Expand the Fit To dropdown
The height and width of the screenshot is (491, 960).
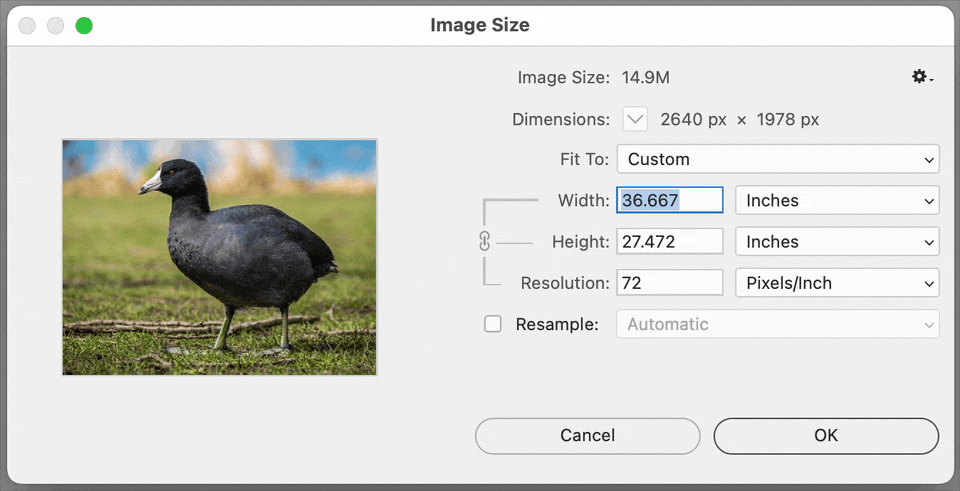[777, 159]
